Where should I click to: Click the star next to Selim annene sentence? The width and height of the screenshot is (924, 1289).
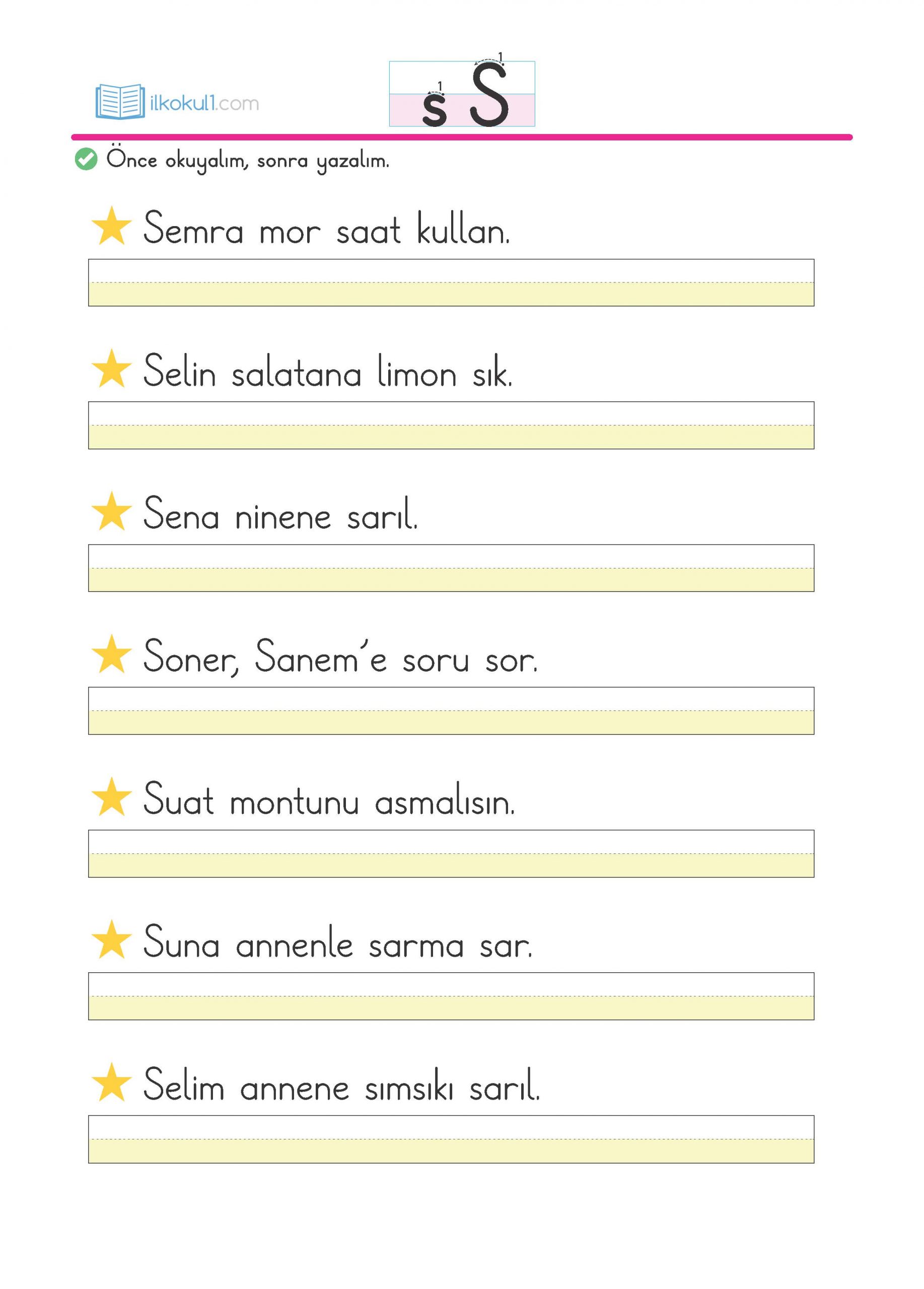coord(111,1082)
